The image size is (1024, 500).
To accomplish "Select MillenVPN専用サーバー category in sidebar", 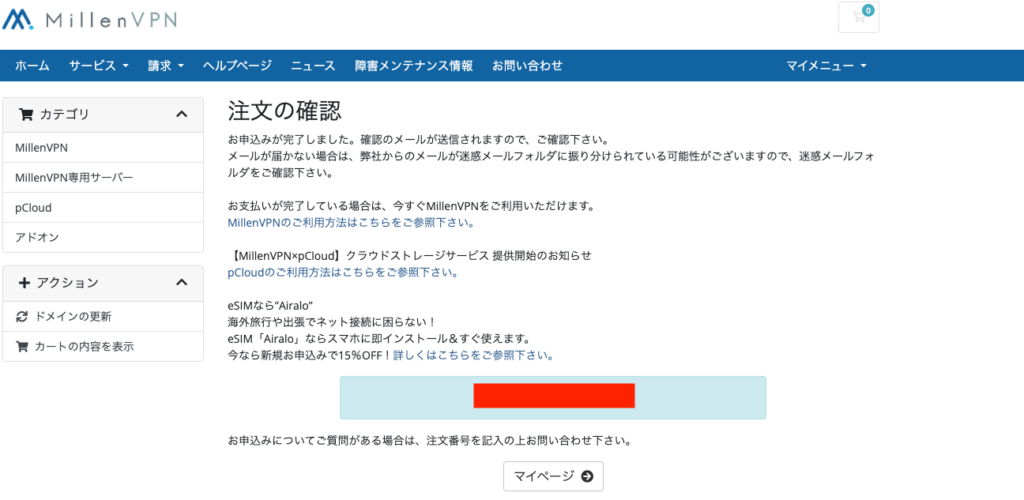I will (x=74, y=177).
